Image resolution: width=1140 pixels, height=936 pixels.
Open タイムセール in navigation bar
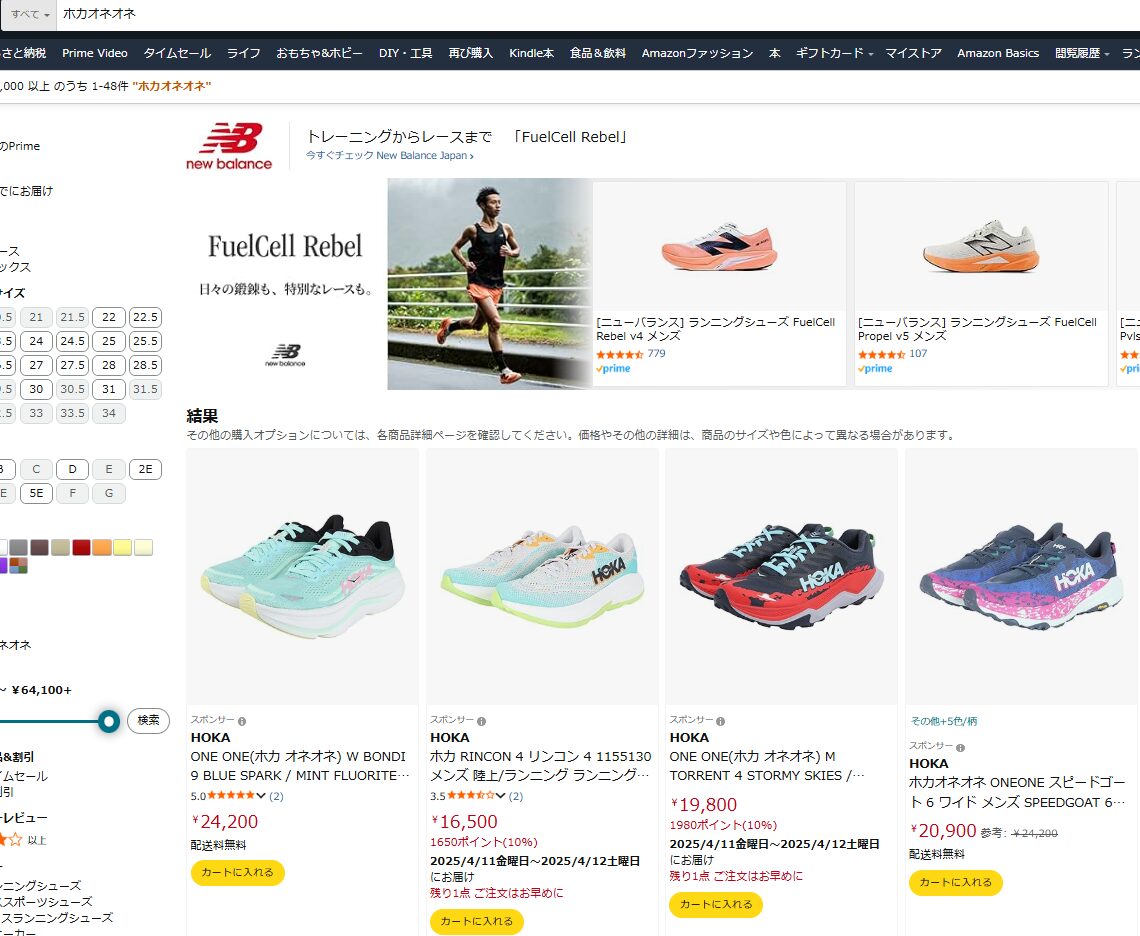(x=177, y=53)
